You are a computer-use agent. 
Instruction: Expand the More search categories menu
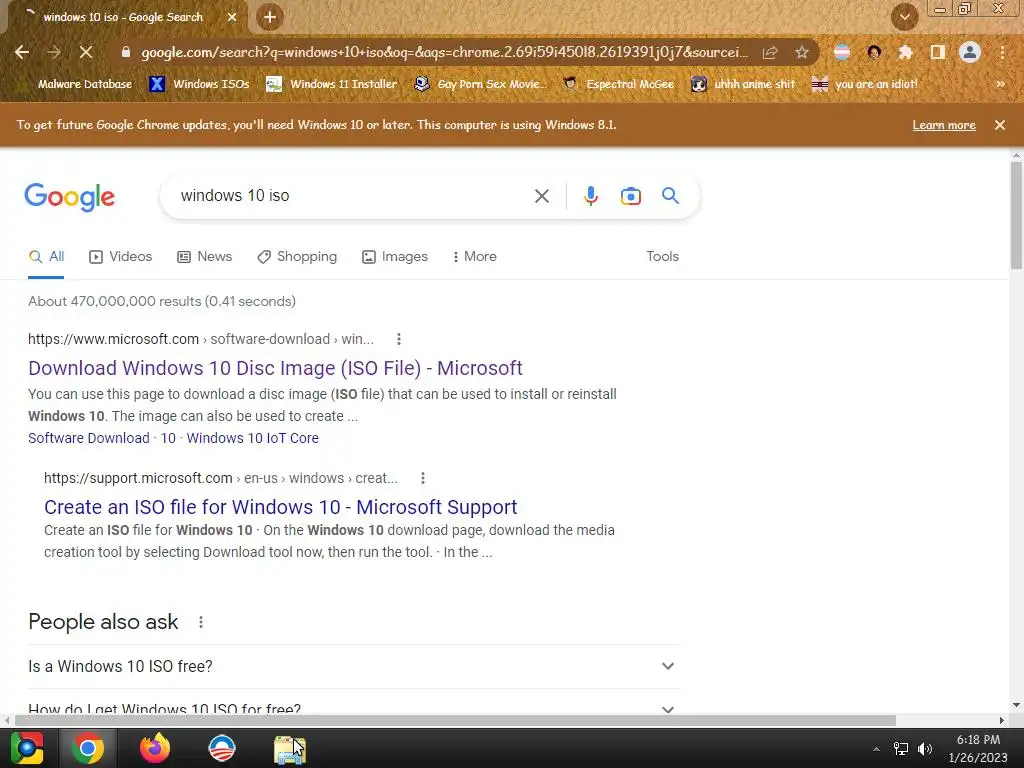coord(475,257)
